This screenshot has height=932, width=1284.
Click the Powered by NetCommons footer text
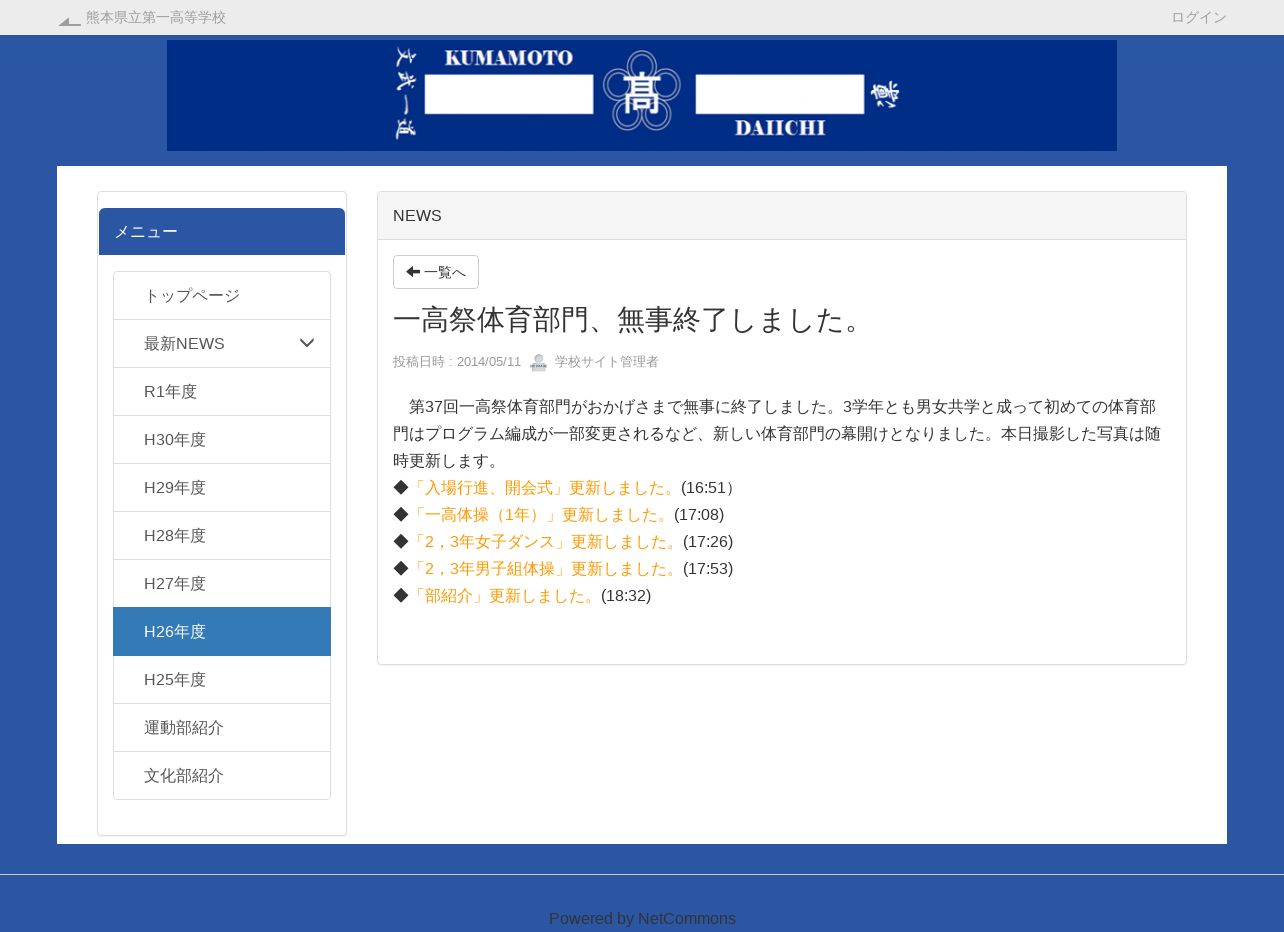tap(642, 919)
